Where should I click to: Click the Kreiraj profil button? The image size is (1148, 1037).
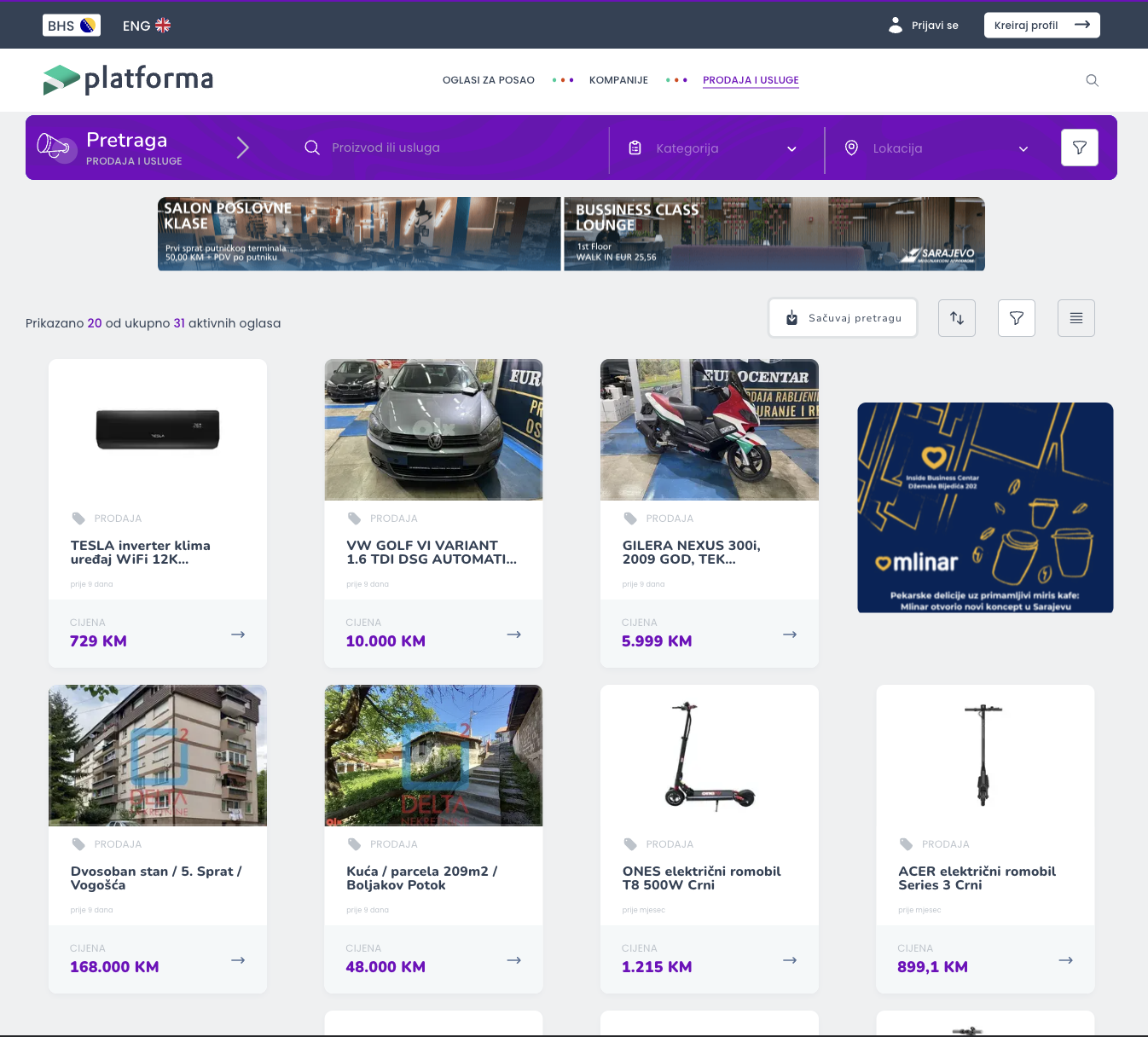(x=1041, y=26)
